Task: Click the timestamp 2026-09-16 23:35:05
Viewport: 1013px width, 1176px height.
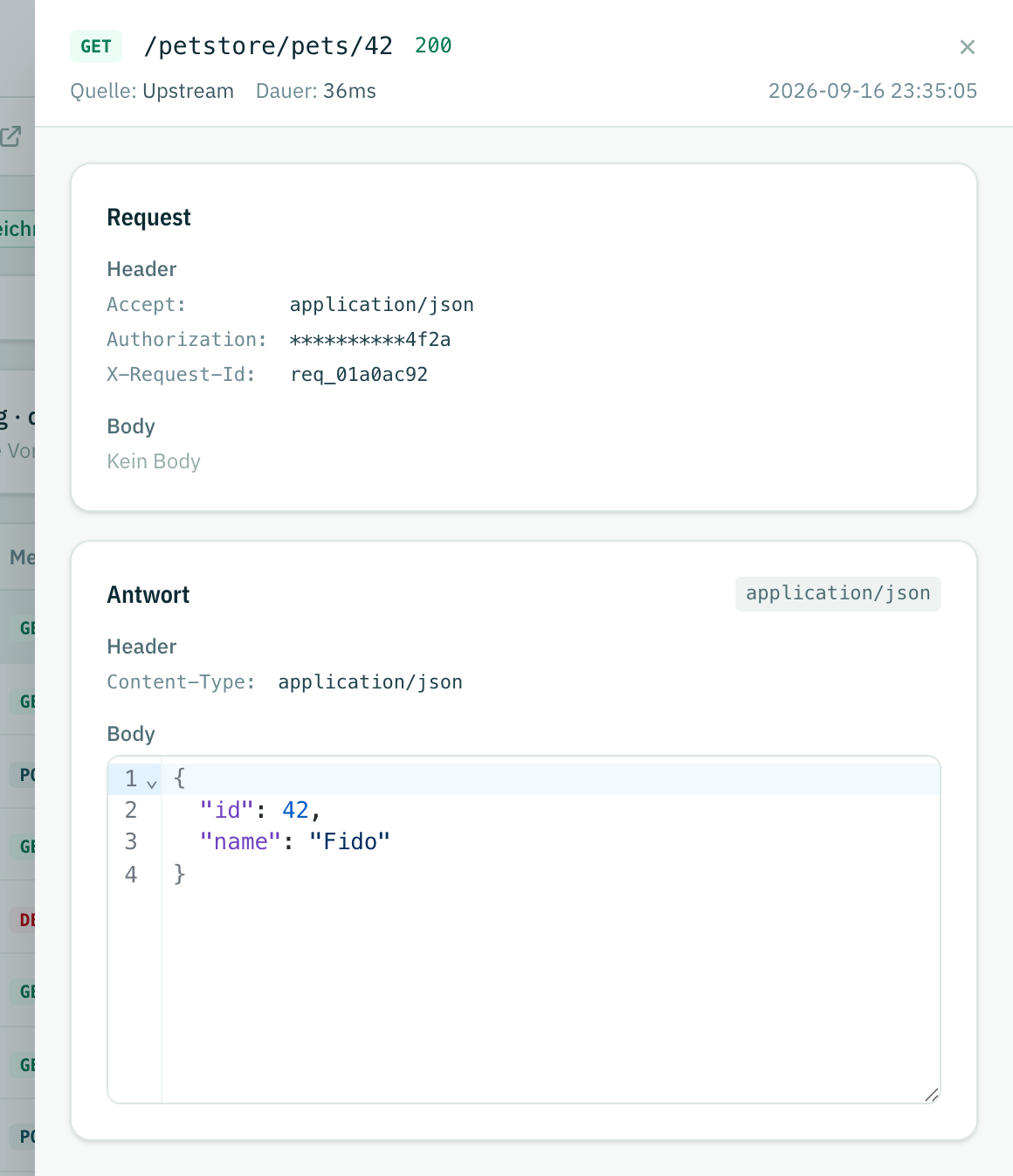Action: 872,91
